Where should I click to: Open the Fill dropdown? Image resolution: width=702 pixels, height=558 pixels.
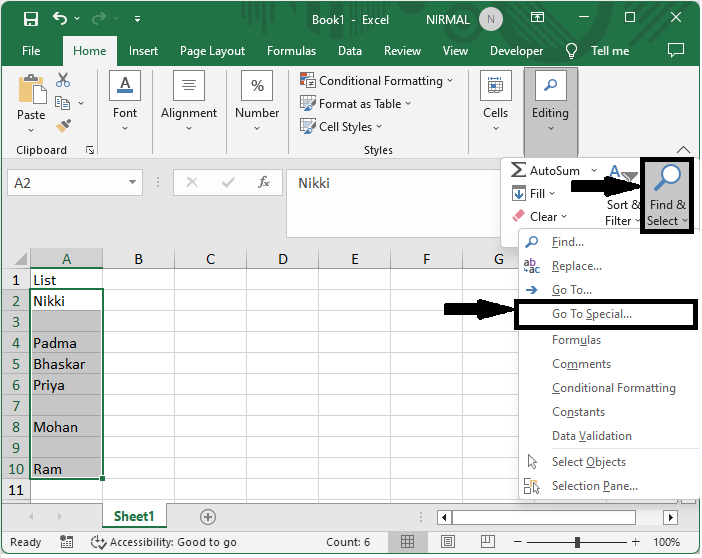[x=533, y=193]
